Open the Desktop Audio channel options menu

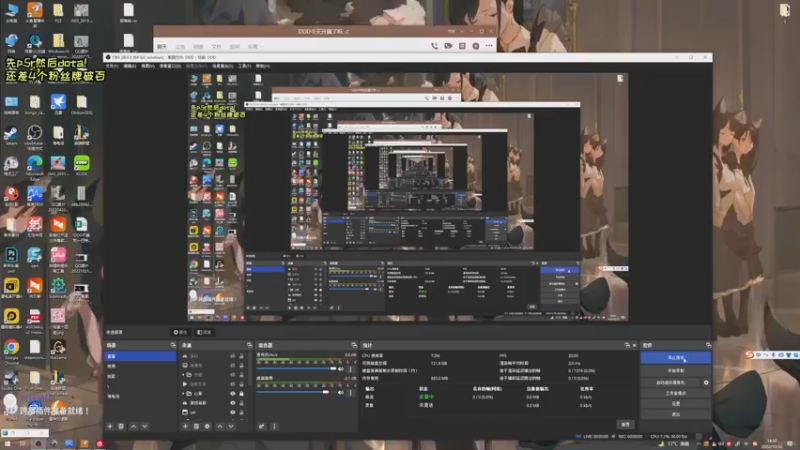point(350,392)
